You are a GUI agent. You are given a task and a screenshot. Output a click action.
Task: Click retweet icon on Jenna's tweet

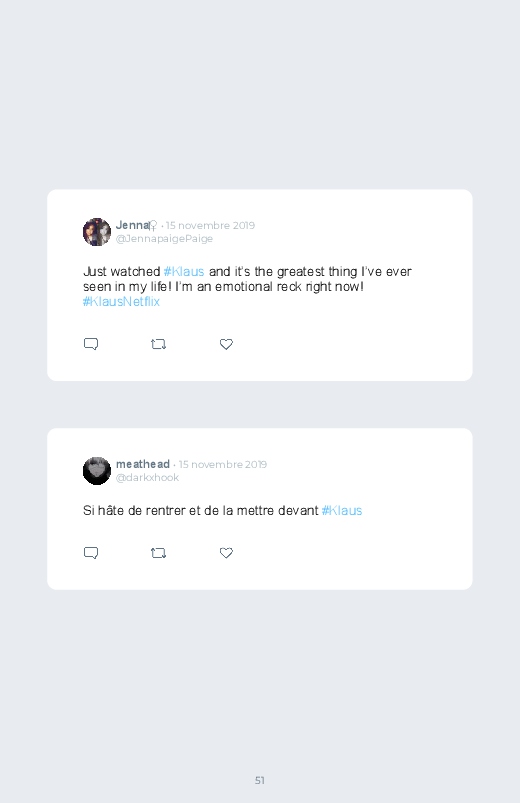point(158,344)
